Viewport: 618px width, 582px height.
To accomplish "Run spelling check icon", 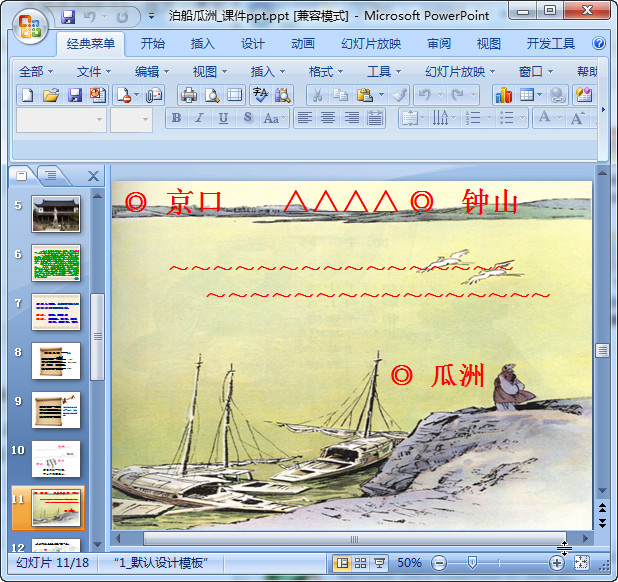I will (260, 95).
